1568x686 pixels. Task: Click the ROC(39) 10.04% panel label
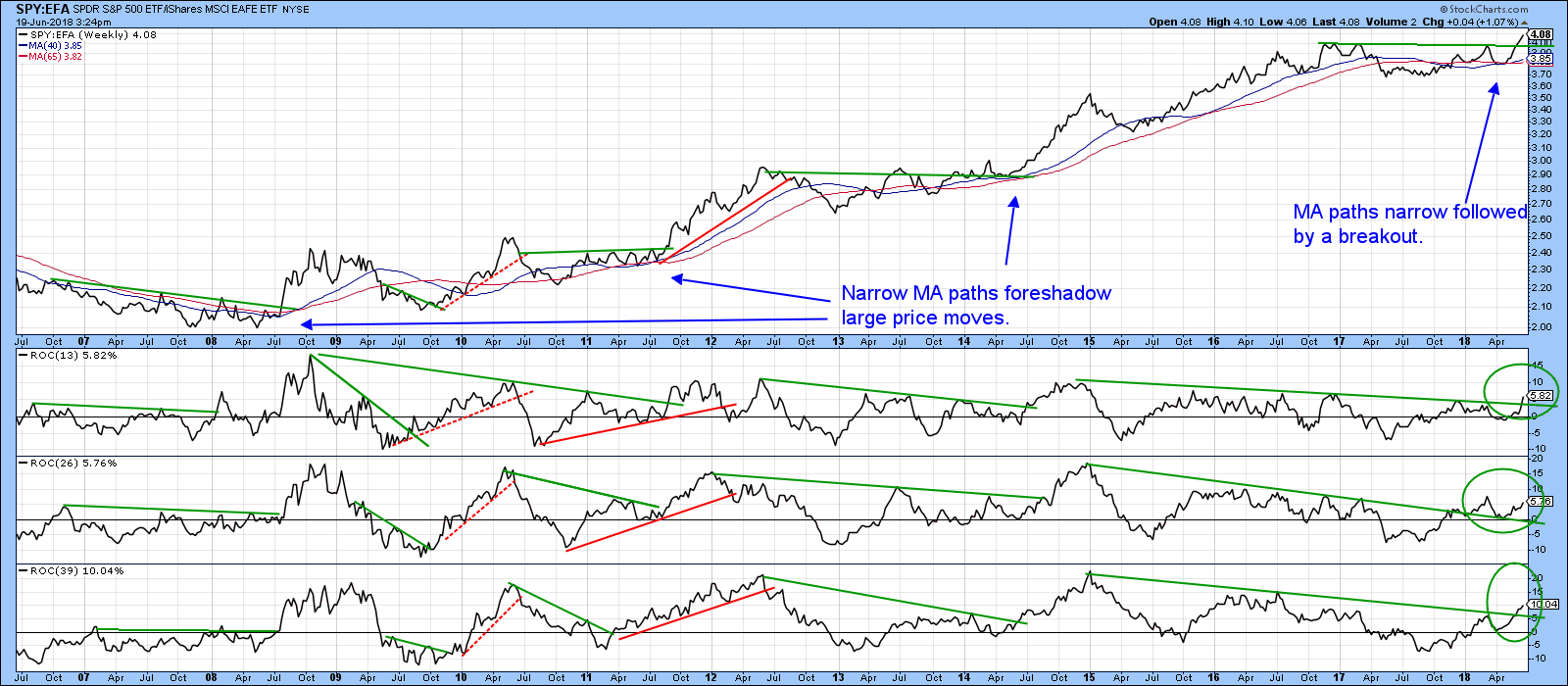pos(77,570)
